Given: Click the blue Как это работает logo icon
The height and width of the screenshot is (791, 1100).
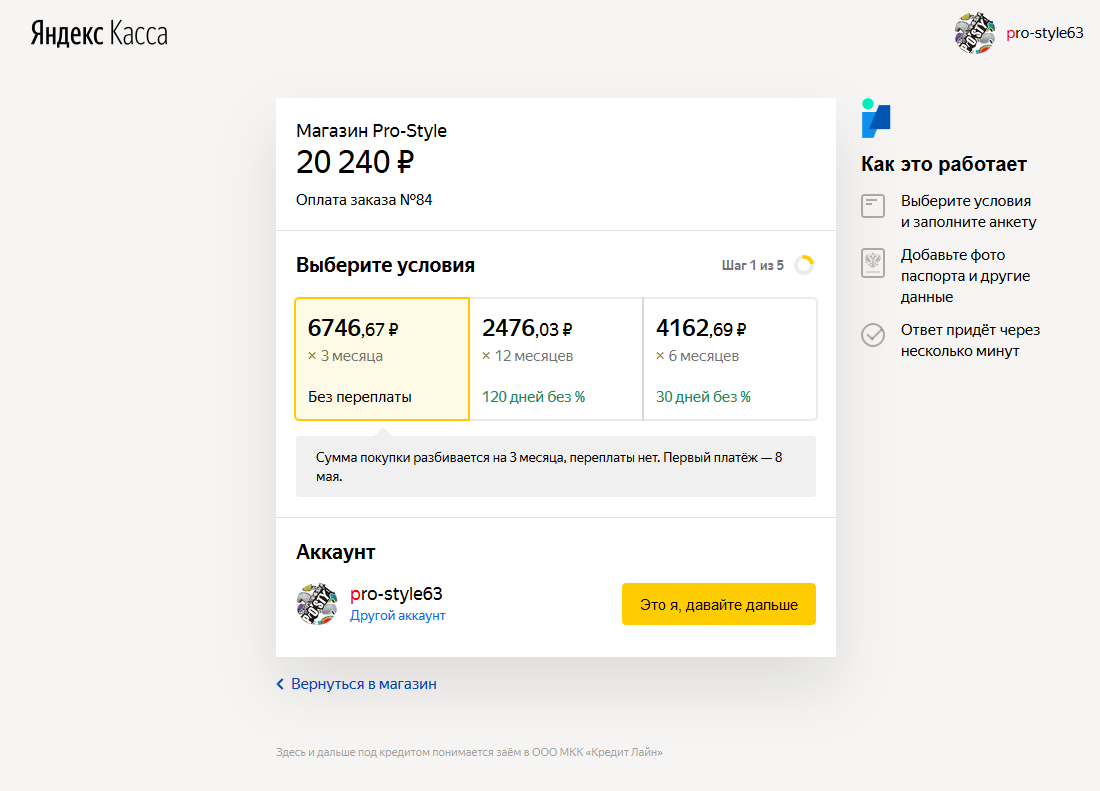Looking at the screenshot, I should (876, 119).
